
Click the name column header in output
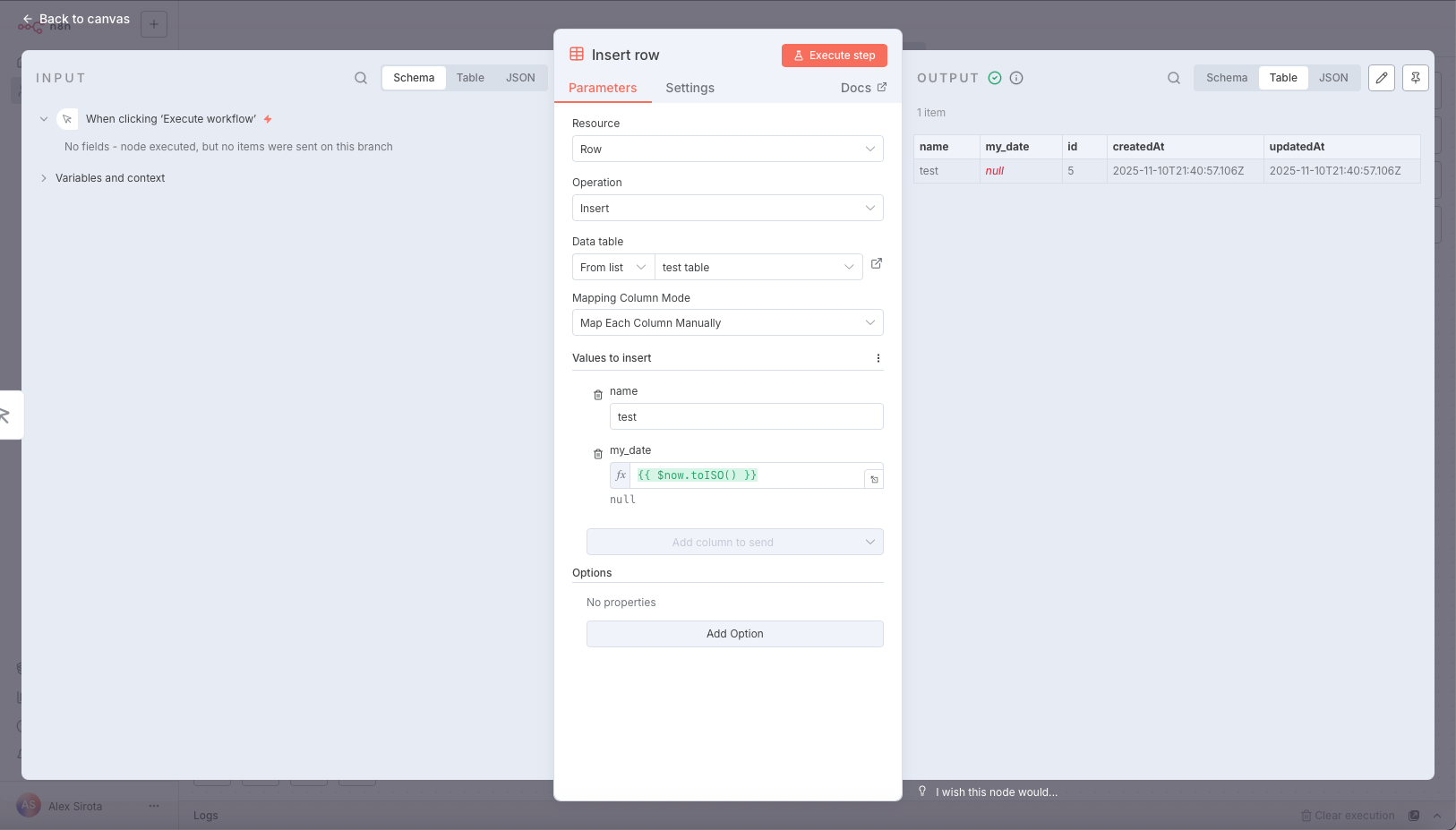(946, 147)
